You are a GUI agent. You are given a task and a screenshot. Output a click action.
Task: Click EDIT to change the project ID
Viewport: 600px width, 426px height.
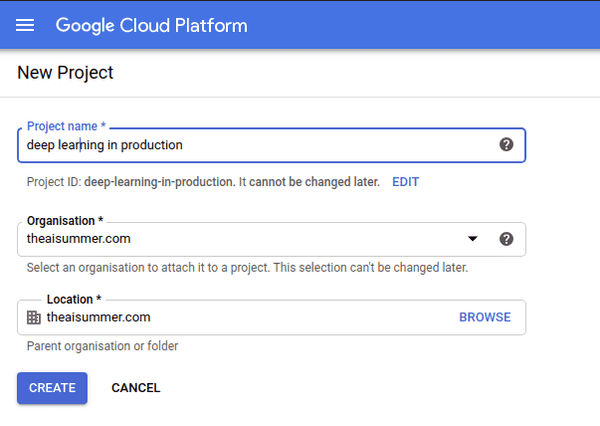coord(405,182)
